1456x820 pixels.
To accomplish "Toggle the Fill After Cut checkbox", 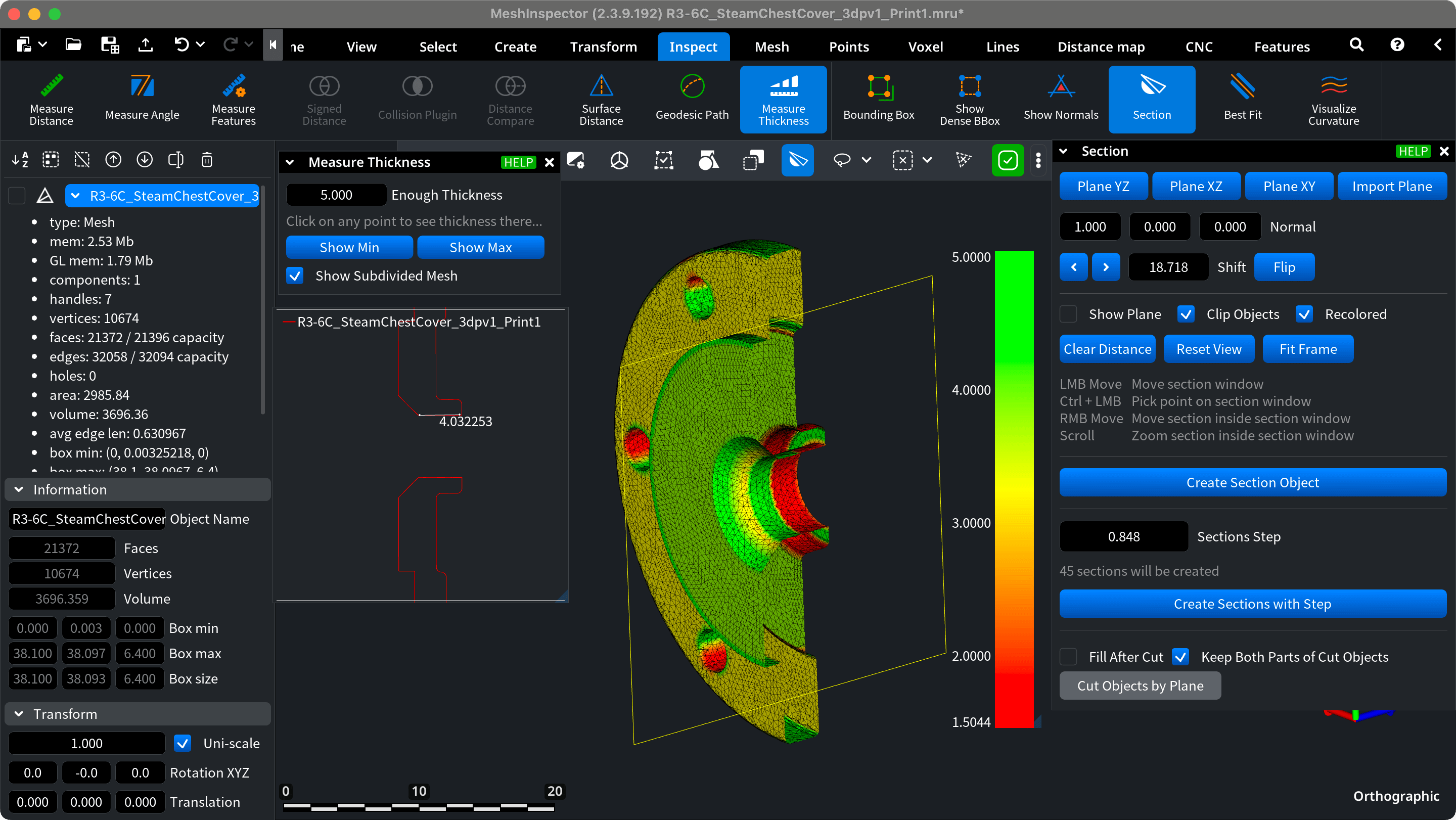I will (x=1068, y=657).
